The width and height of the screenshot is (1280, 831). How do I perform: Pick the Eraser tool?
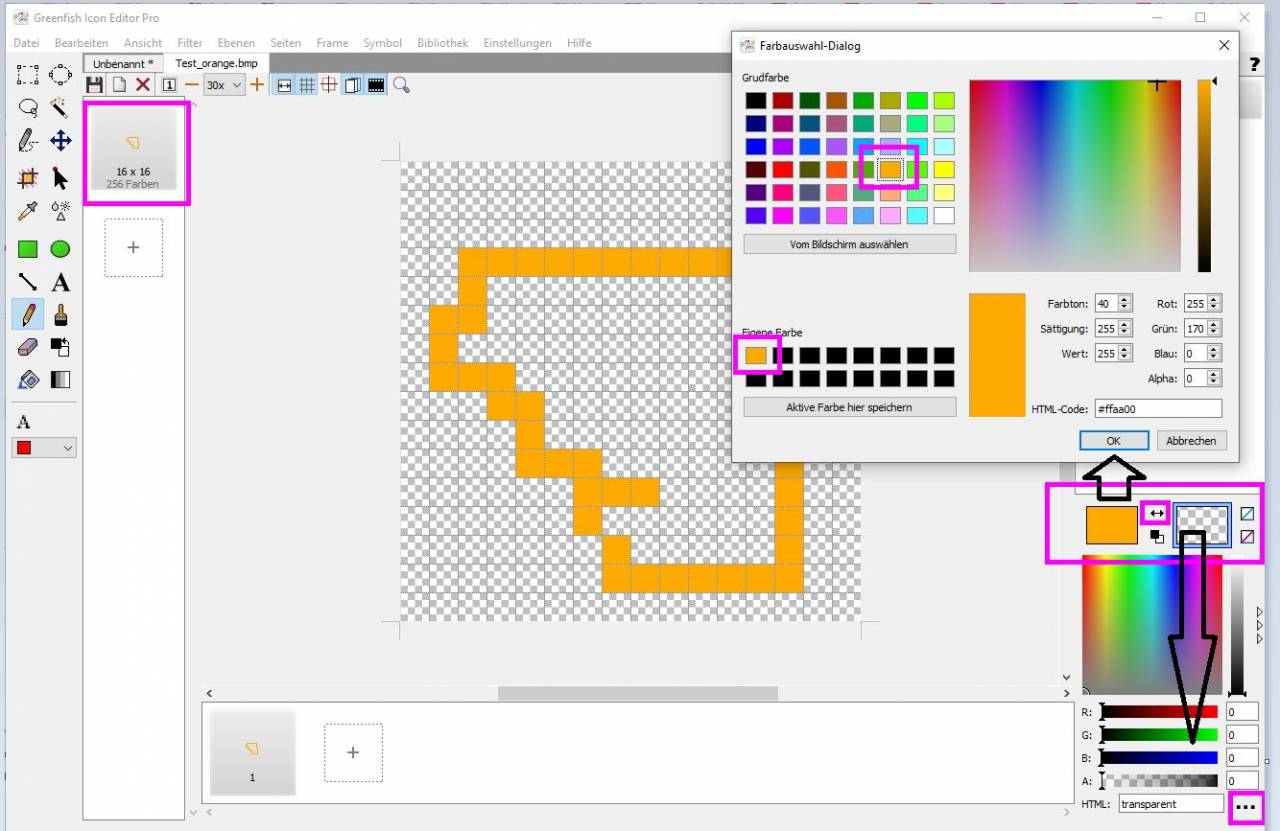tap(27, 347)
